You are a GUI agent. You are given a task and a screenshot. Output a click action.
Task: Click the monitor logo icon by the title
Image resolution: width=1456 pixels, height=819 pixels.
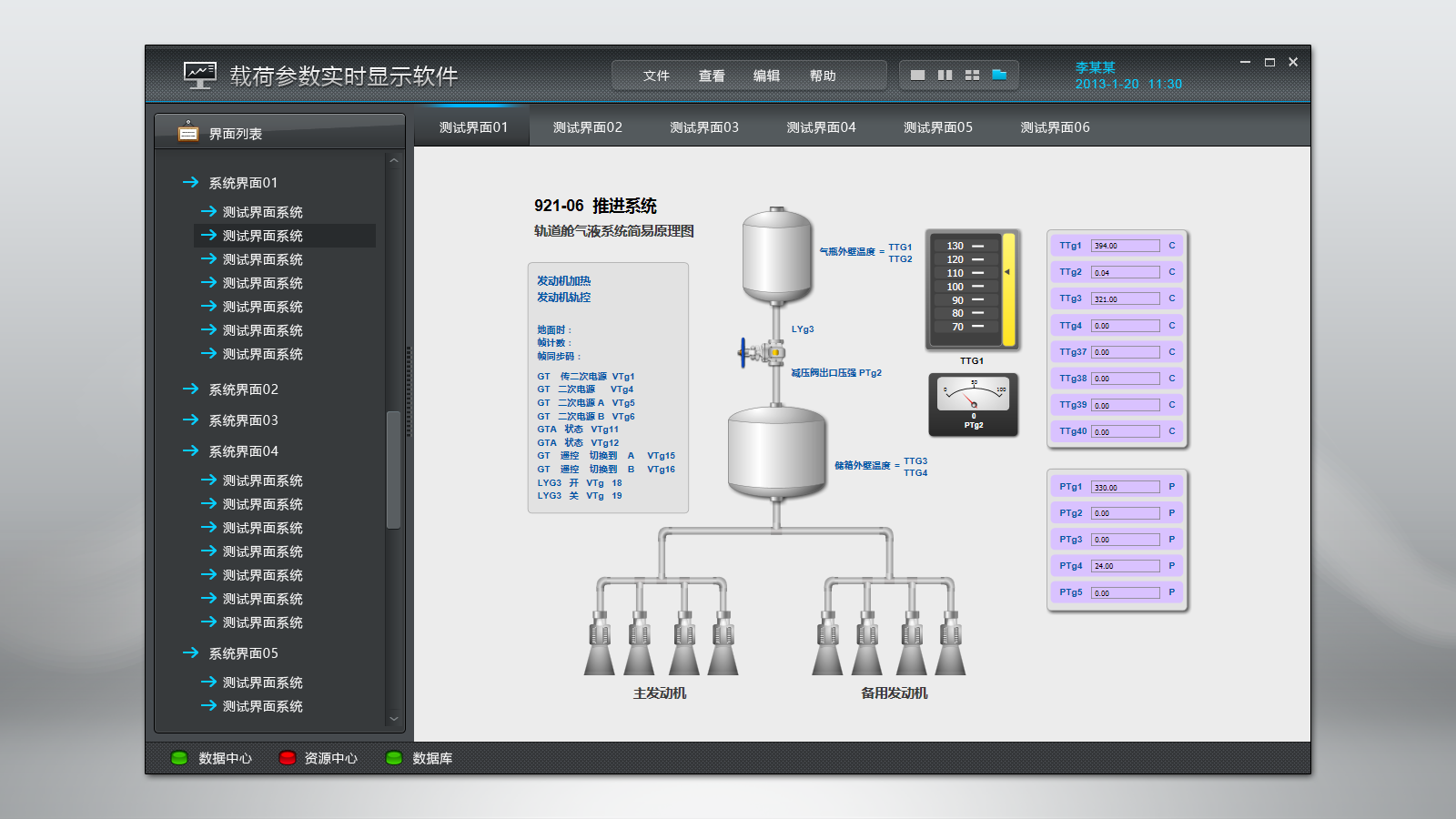click(x=199, y=75)
